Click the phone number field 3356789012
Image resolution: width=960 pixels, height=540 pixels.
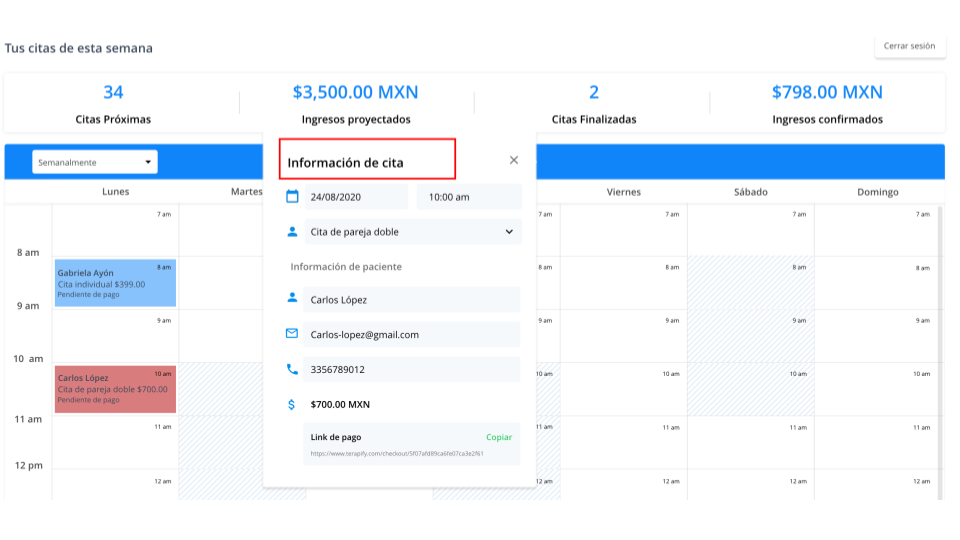tap(411, 370)
